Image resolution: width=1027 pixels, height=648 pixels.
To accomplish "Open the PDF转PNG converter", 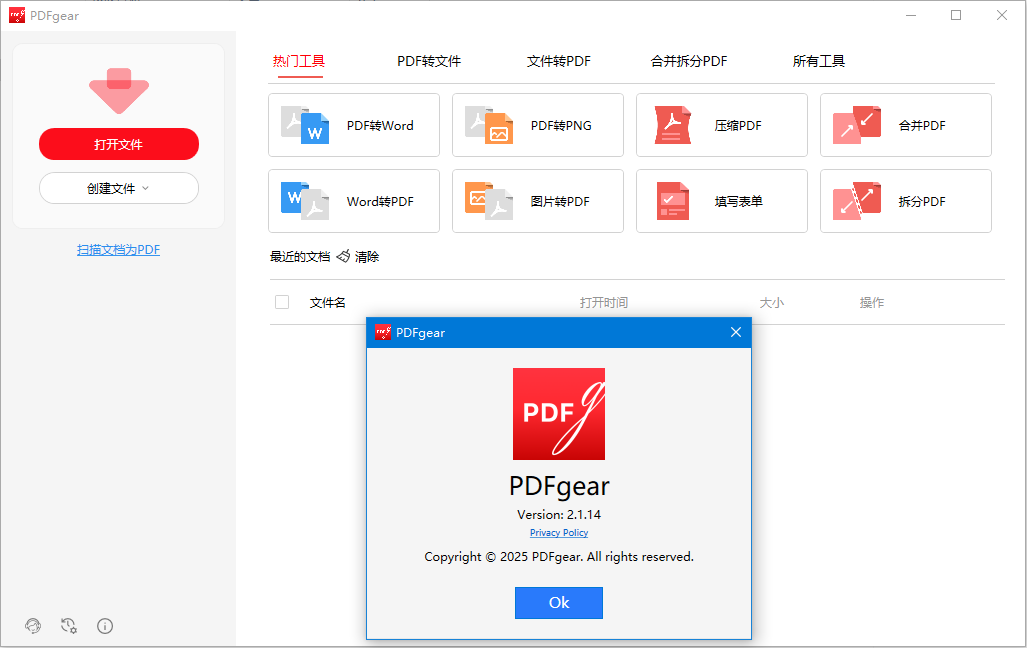I will tap(537, 125).
